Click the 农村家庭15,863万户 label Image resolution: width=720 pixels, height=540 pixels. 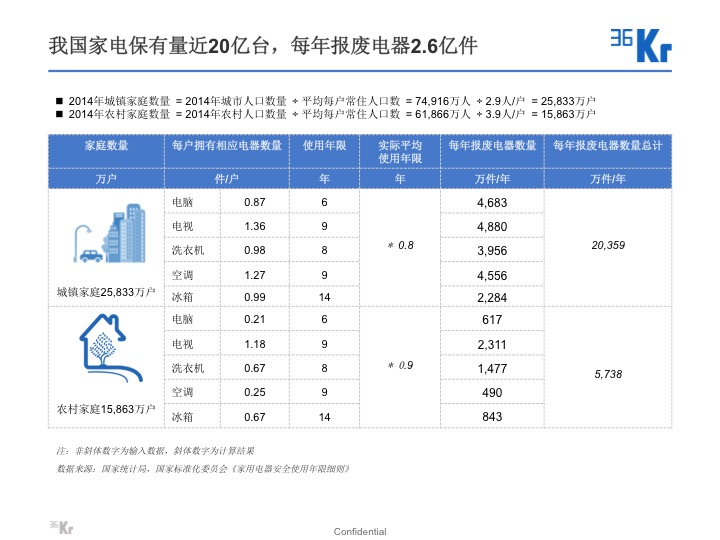[x=105, y=410]
